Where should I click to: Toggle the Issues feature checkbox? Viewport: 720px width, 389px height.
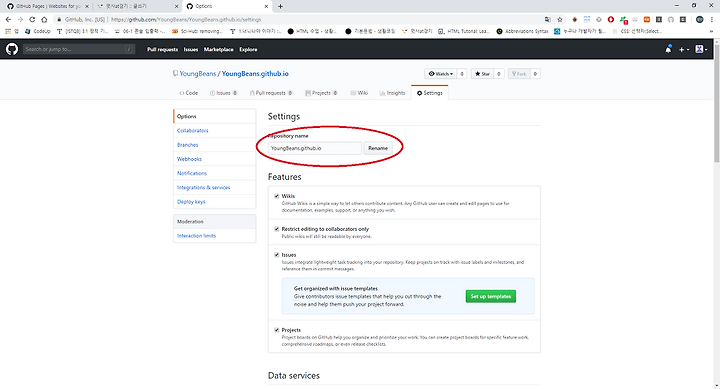click(x=276, y=254)
